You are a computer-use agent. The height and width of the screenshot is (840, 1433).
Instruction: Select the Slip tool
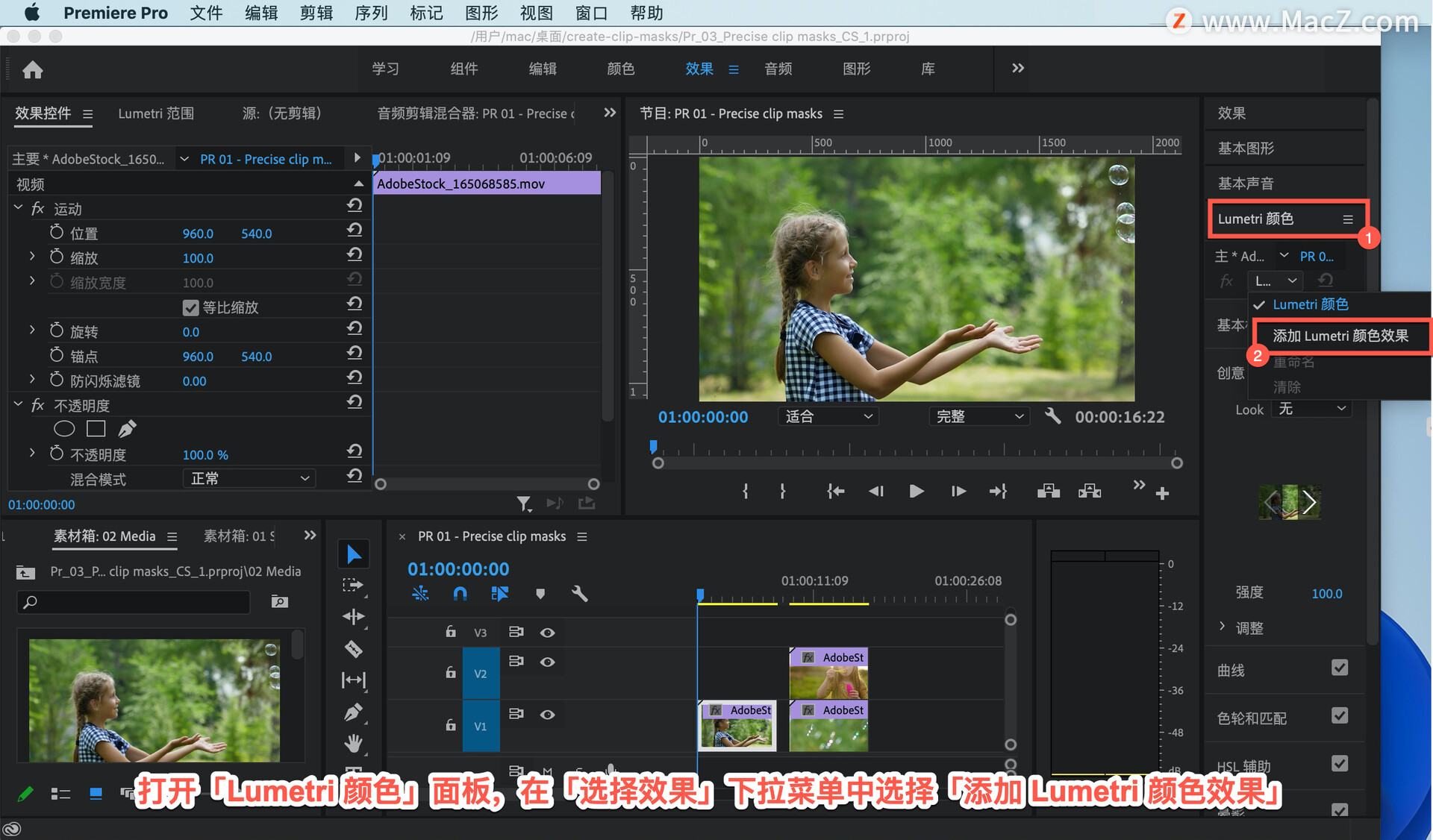[x=353, y=680]
